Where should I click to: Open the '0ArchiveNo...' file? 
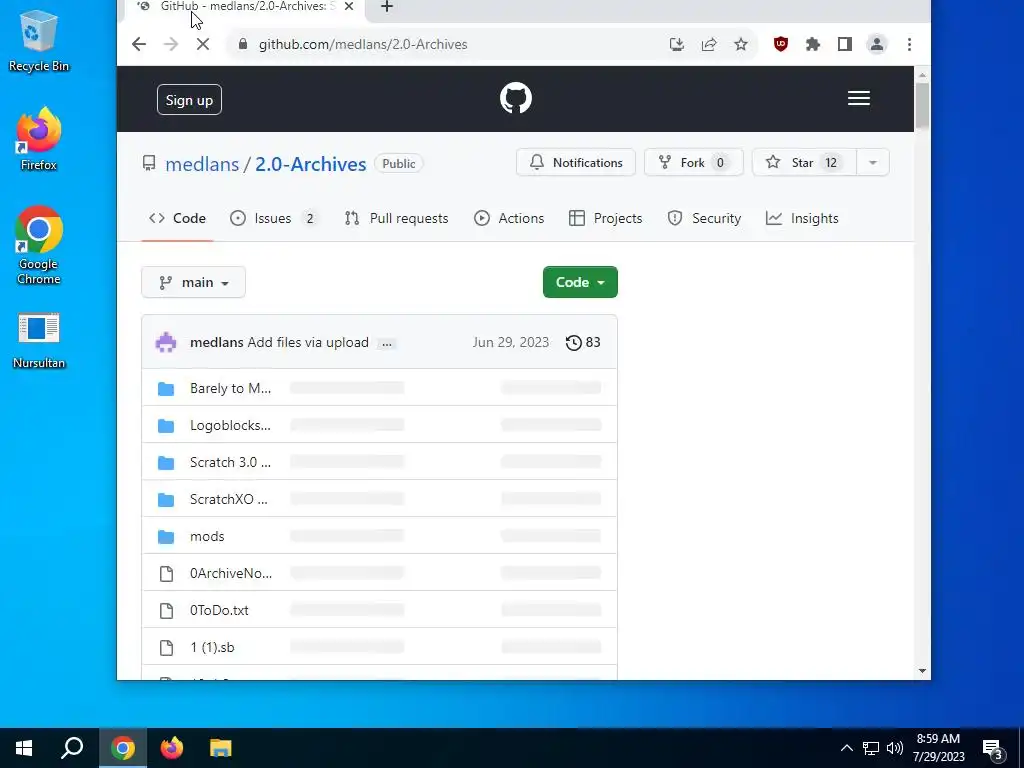(231, 573)
